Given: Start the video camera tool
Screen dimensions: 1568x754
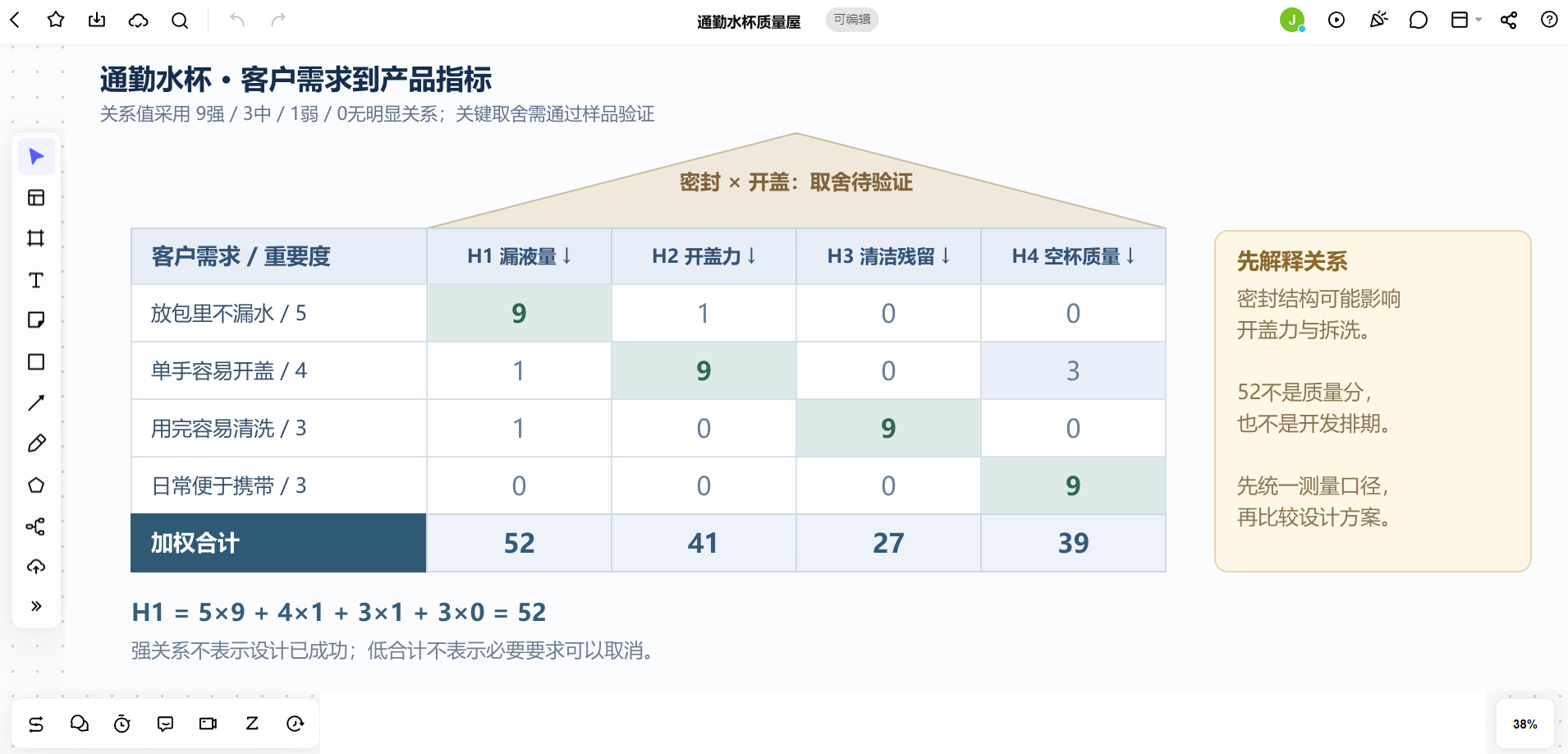Looking at the screenshot, I should pos(209,724).
